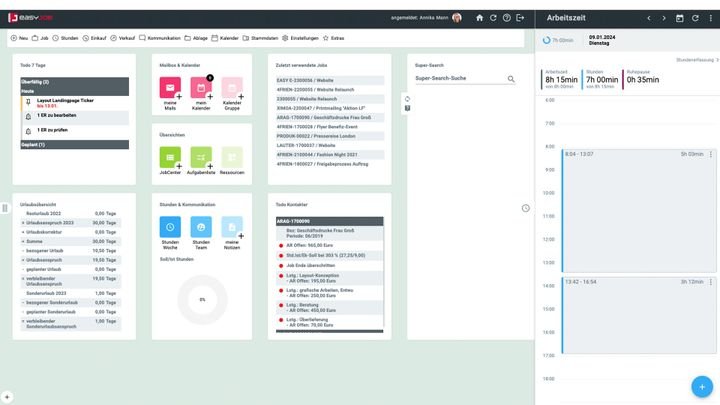Open job PRODUK-00022 / Pressereise London
This screenshot has width=720, height=405.
pyautogui.click(x=330, y=136)
